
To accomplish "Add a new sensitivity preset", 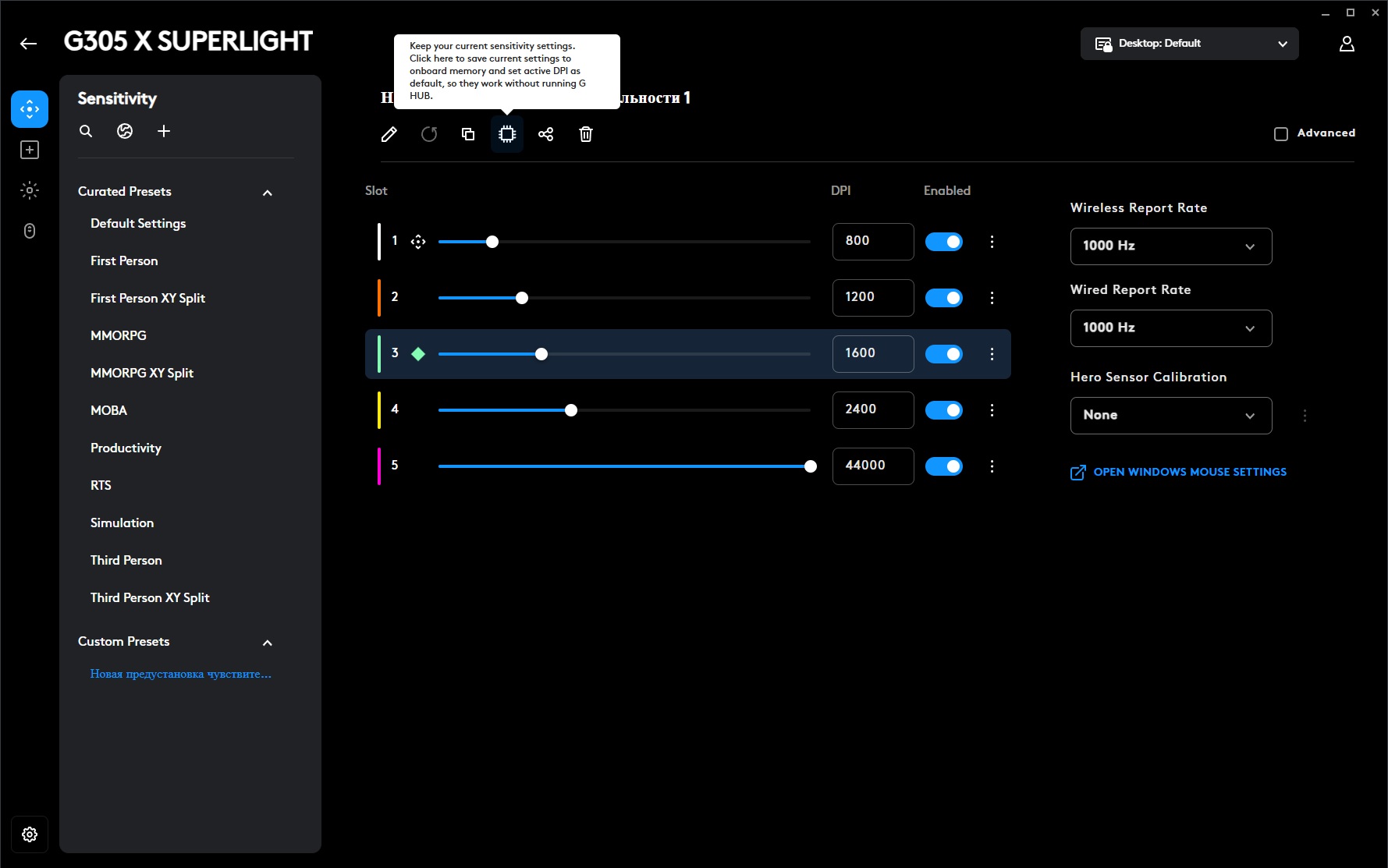I will coord(164,131).
